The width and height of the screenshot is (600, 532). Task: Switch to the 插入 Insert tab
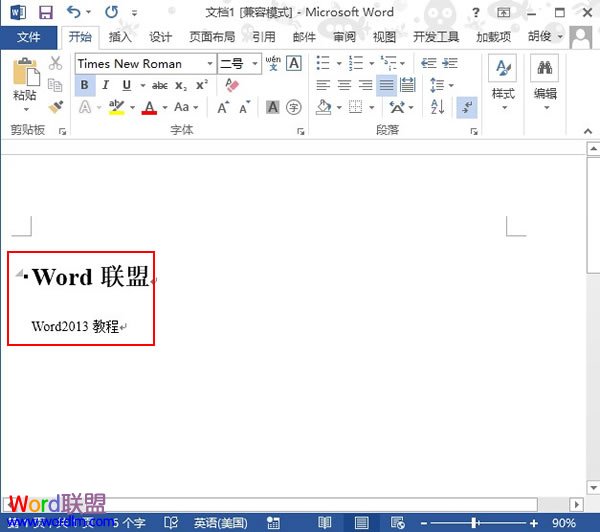[x=120, y=37]
